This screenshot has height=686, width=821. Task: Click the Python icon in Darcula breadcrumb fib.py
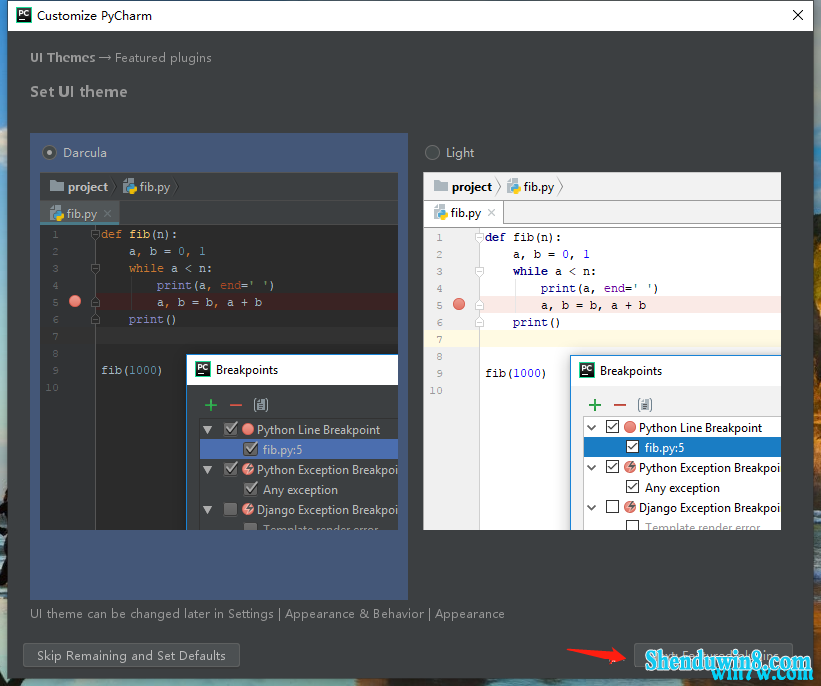(129, 186)
